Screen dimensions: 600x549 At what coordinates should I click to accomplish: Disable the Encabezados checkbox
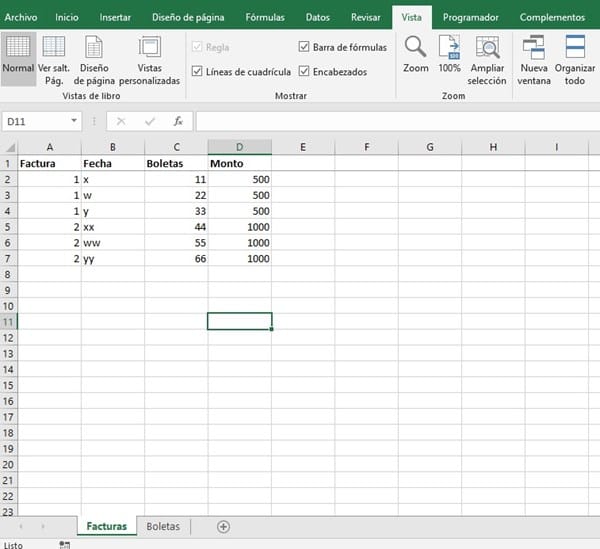304,72
